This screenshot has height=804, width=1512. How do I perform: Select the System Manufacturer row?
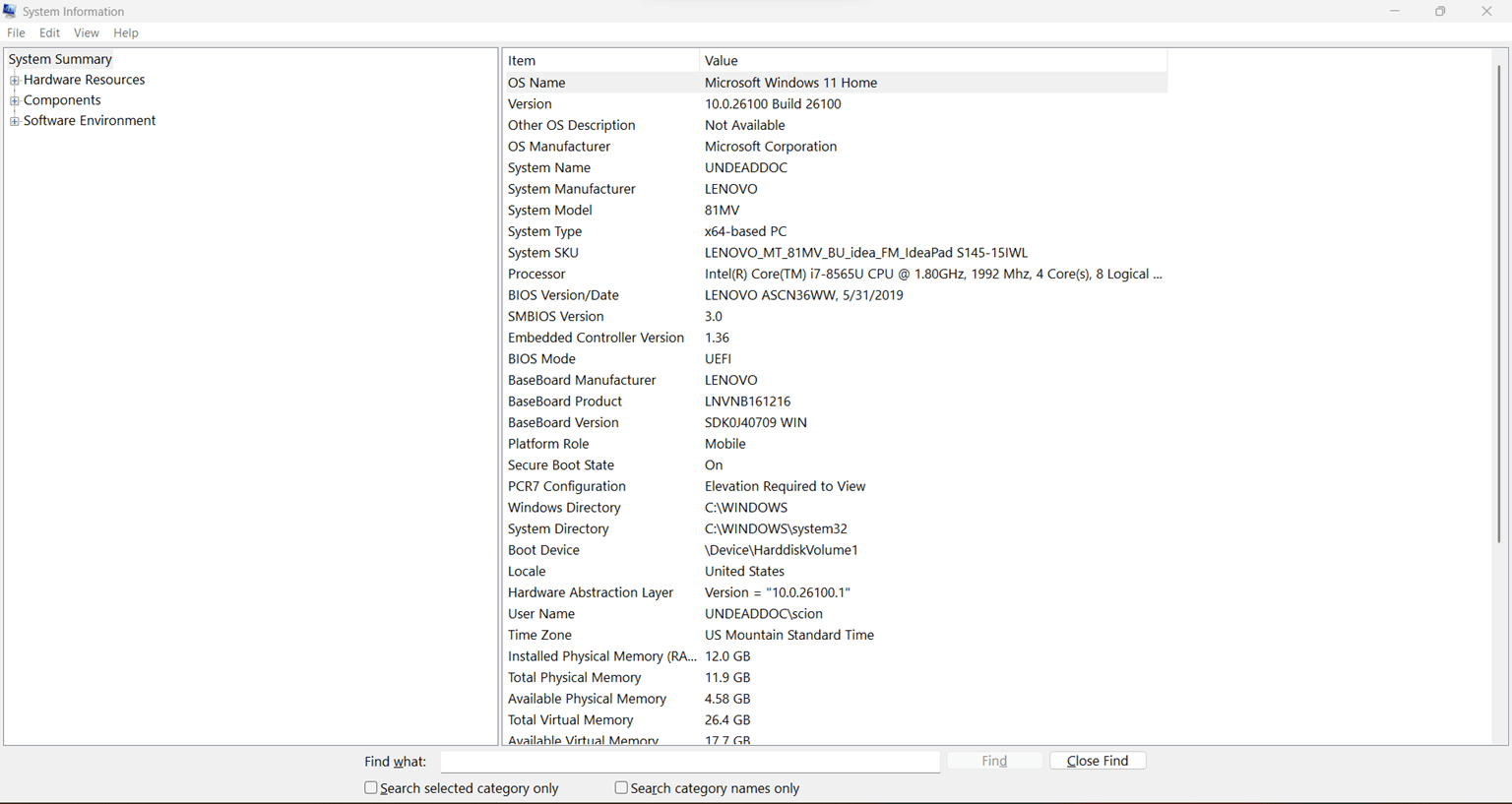pyautogui.click(x=835, y=189)
